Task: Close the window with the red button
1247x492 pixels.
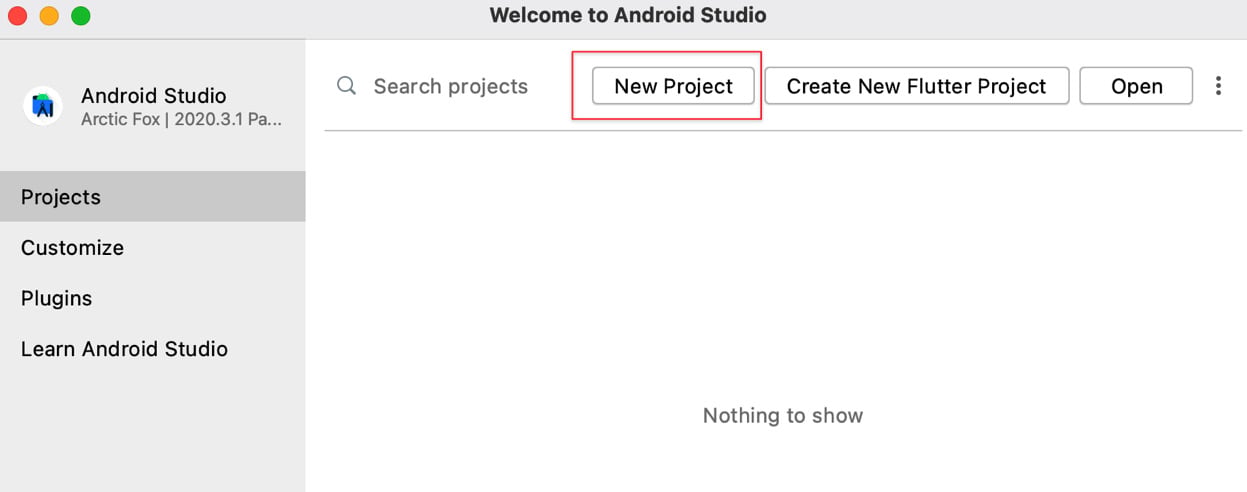Action: (x=17, y=16)
